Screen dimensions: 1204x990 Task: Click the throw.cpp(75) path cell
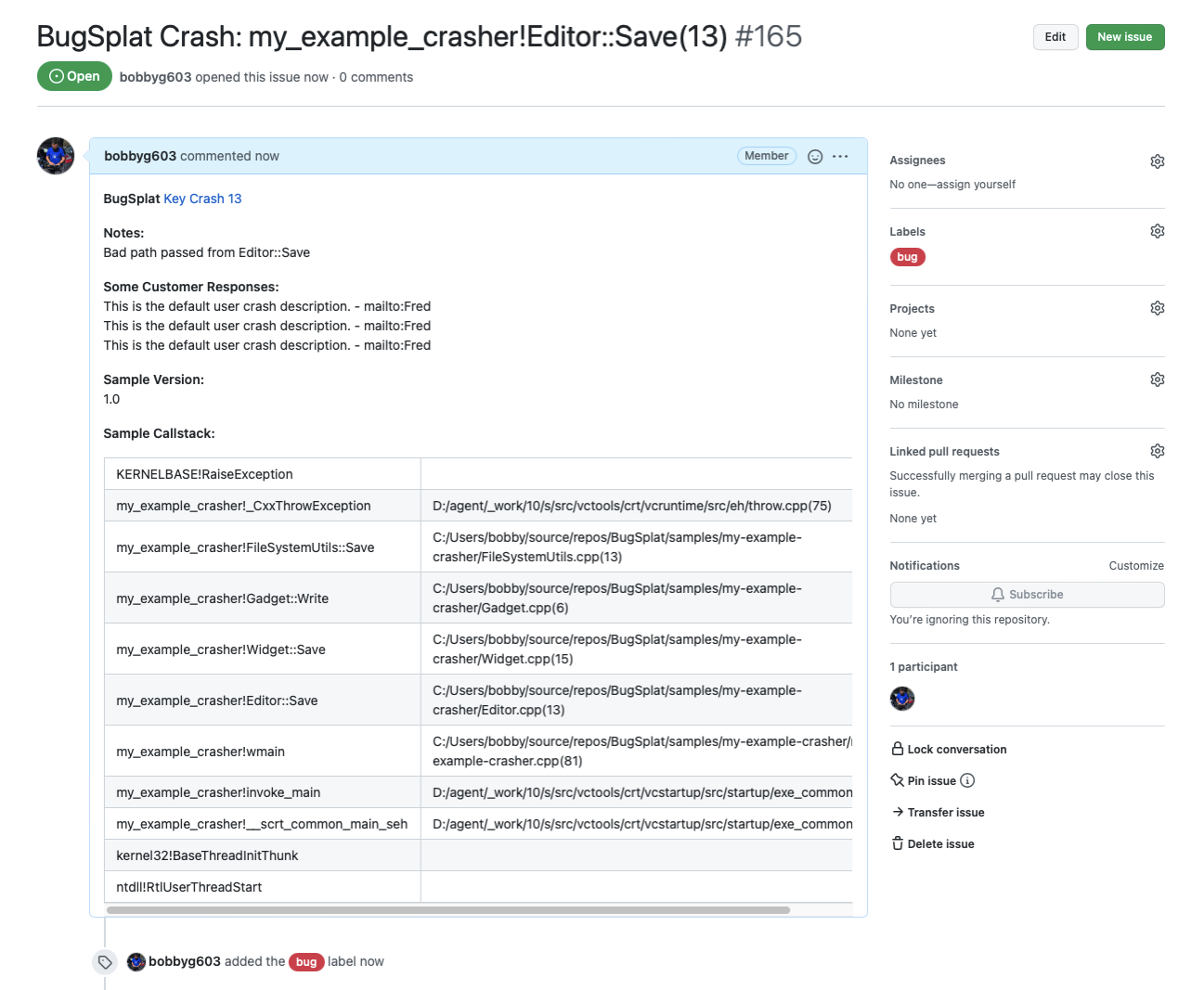637,506
